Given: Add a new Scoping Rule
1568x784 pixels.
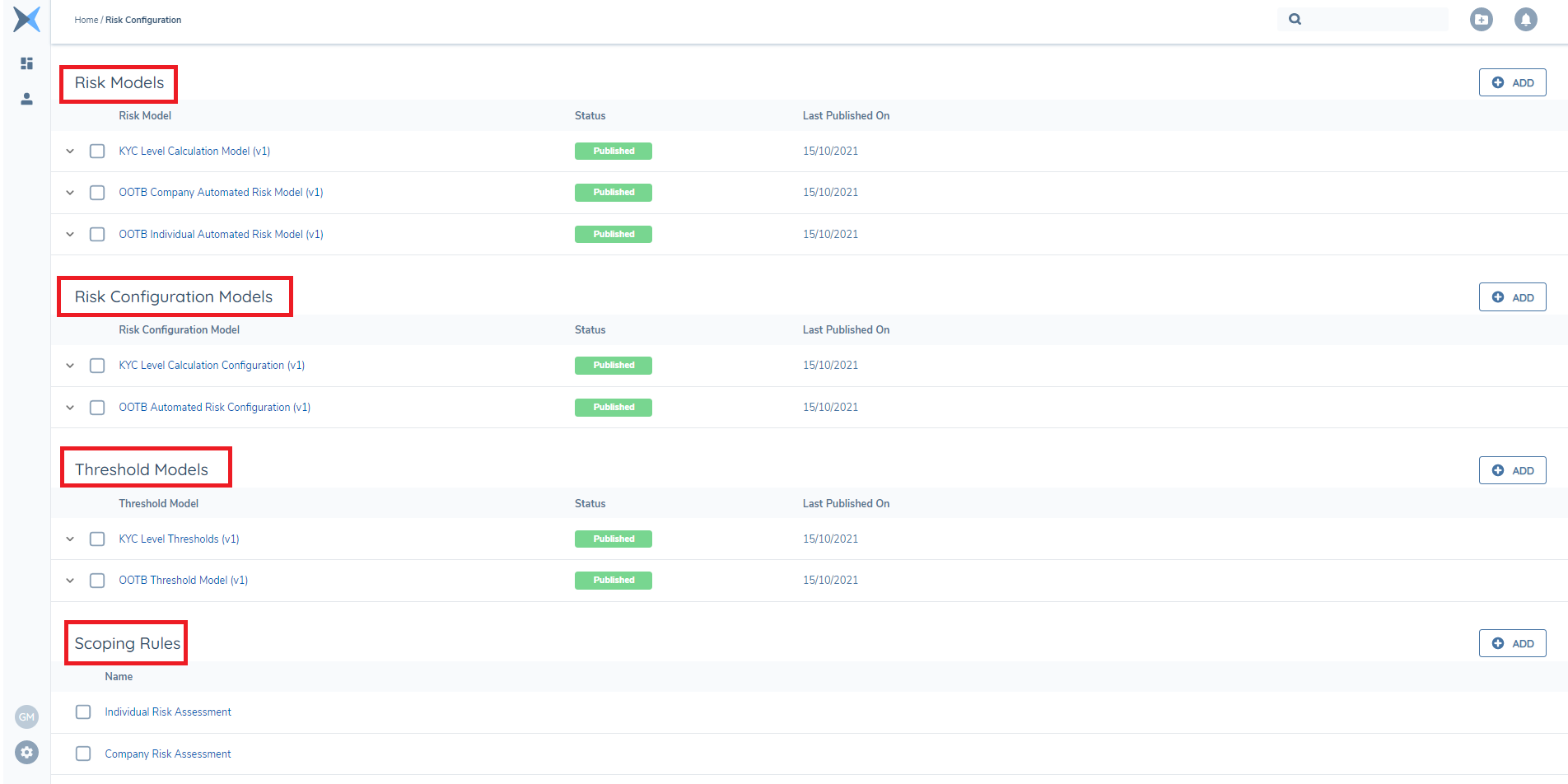Looking at the screenshot, I should (x=1512, y=644).
